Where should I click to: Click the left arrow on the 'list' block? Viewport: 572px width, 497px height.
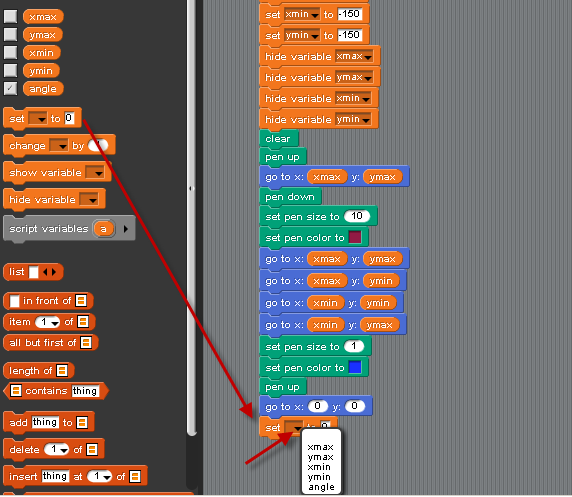click(45, 272)
